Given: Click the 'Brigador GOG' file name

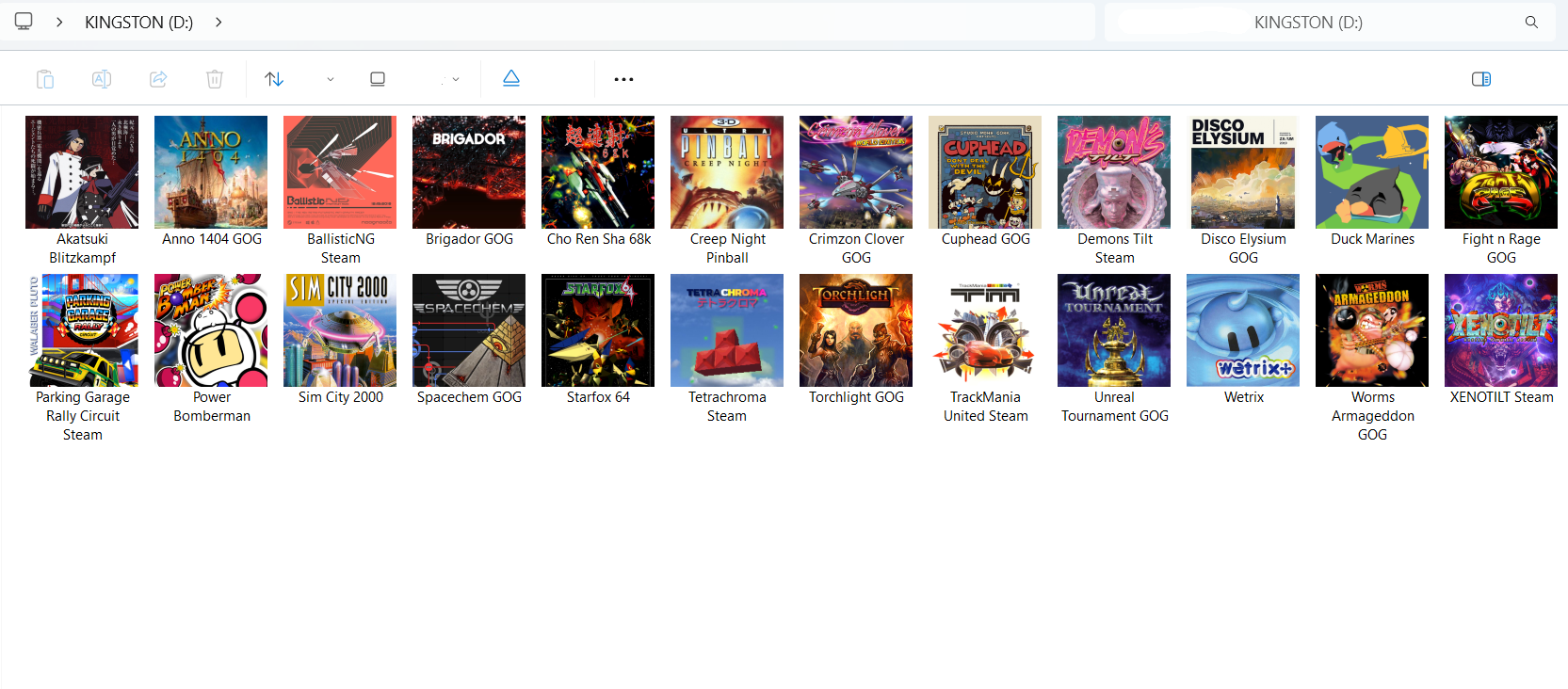Looking at the screenshot, I should (469, 239).
